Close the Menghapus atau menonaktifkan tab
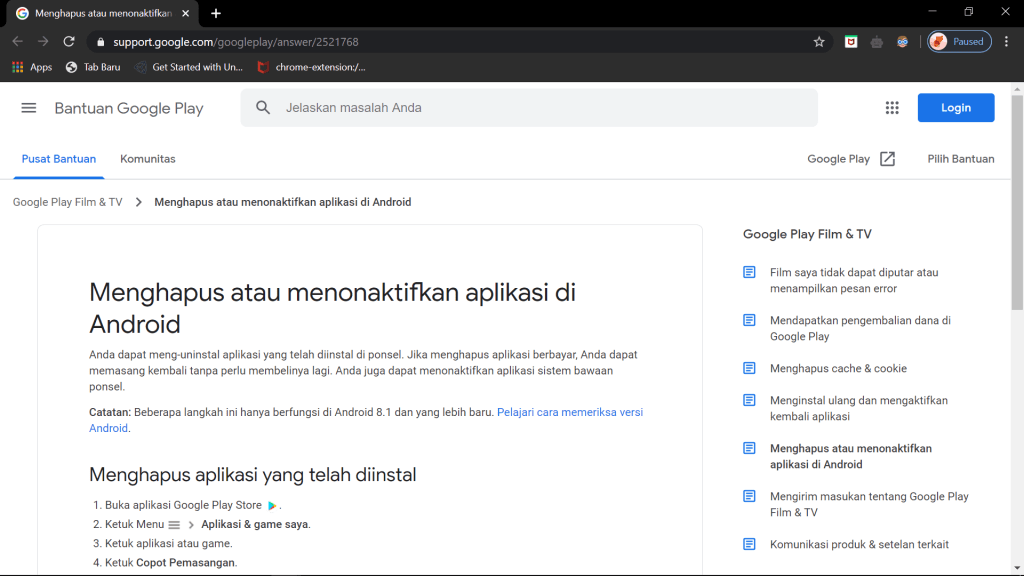Image resolution: width=1024 pixels, height=576 pixels. click(x=185, y=13)
